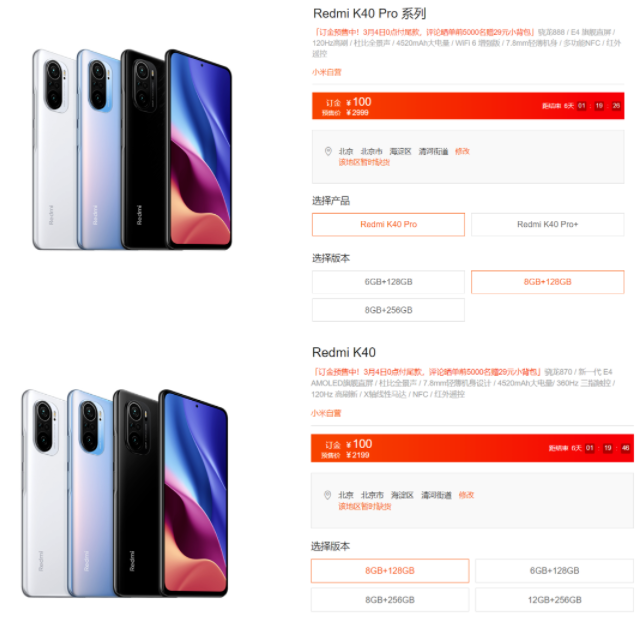Select 12GB+256GB version of Redmi K40
Viewport: 644px width, 627px height.
[554, 600]
